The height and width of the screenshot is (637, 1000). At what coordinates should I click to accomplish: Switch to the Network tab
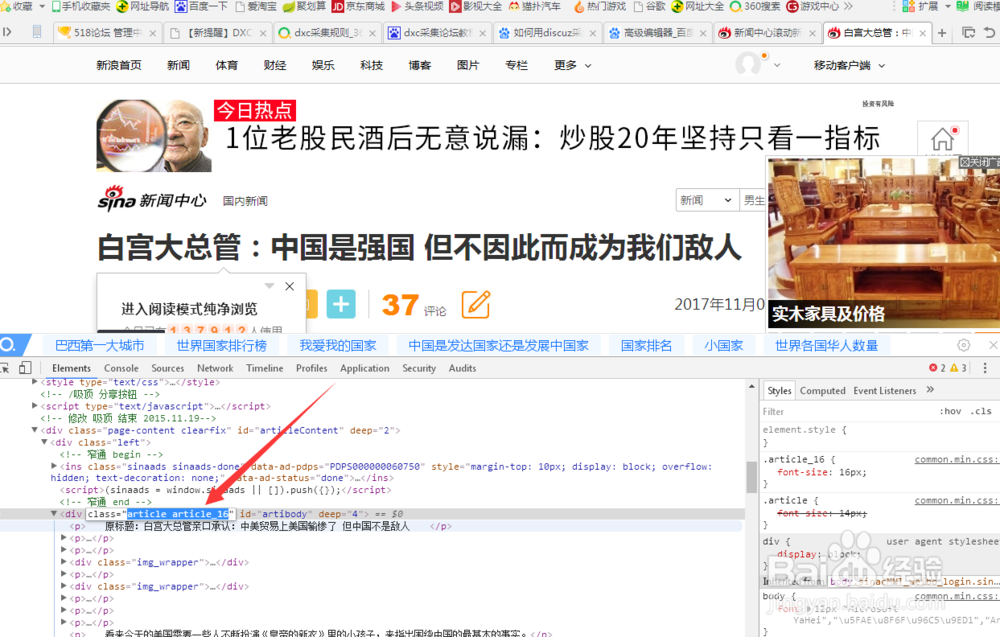tap(215, 368)
